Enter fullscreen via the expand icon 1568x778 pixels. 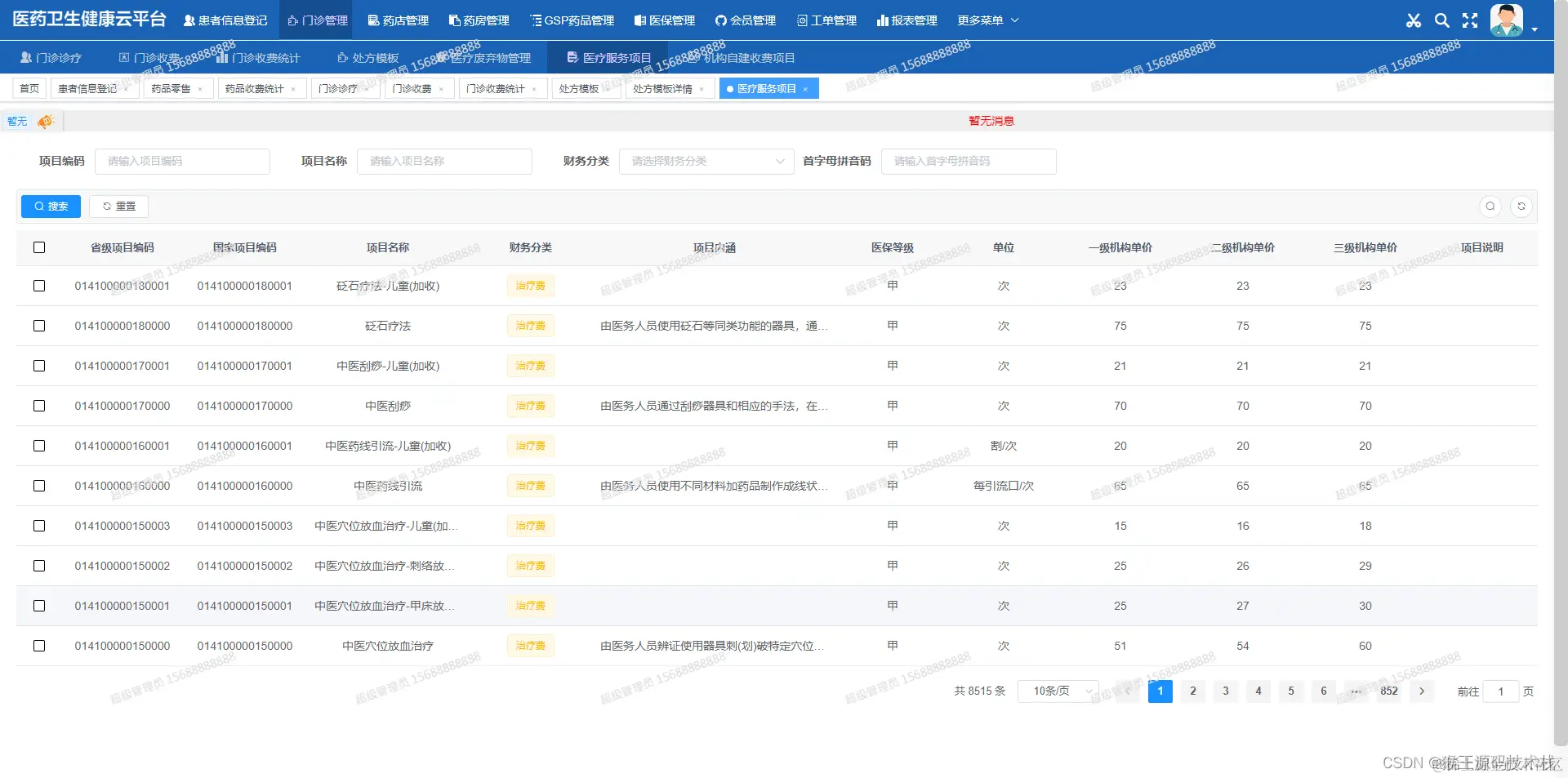[x=1469, y=20]
